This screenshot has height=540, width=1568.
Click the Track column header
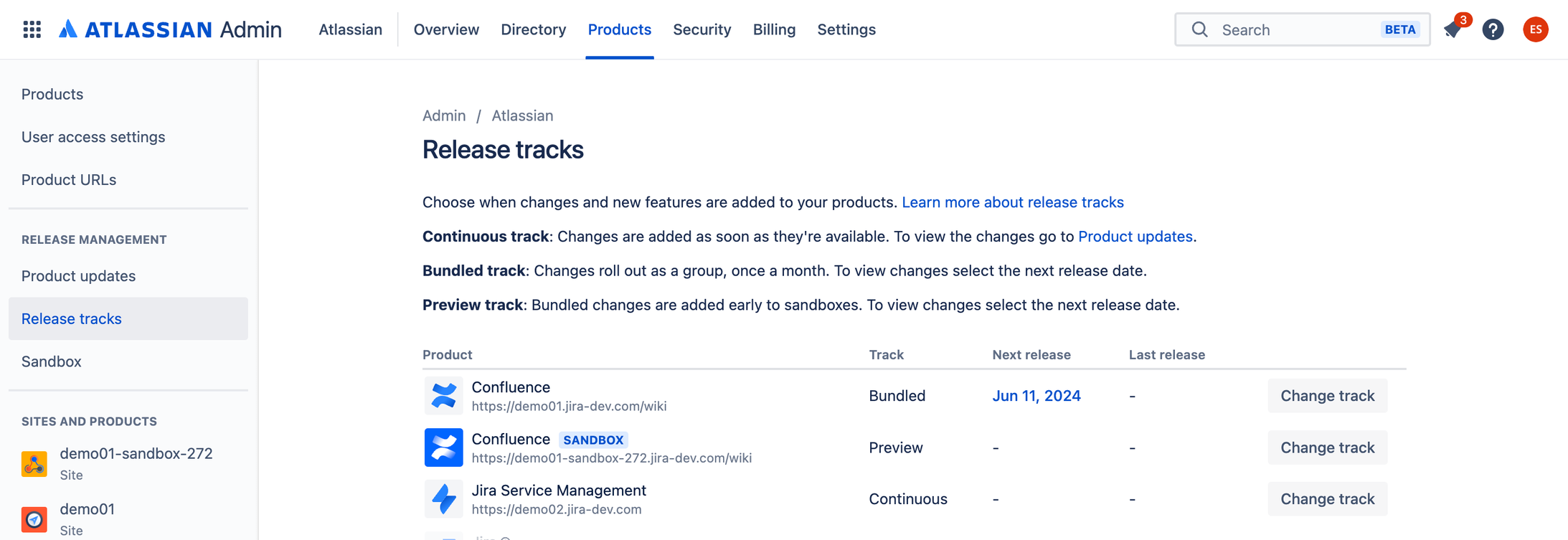click(x=886, y=354)
